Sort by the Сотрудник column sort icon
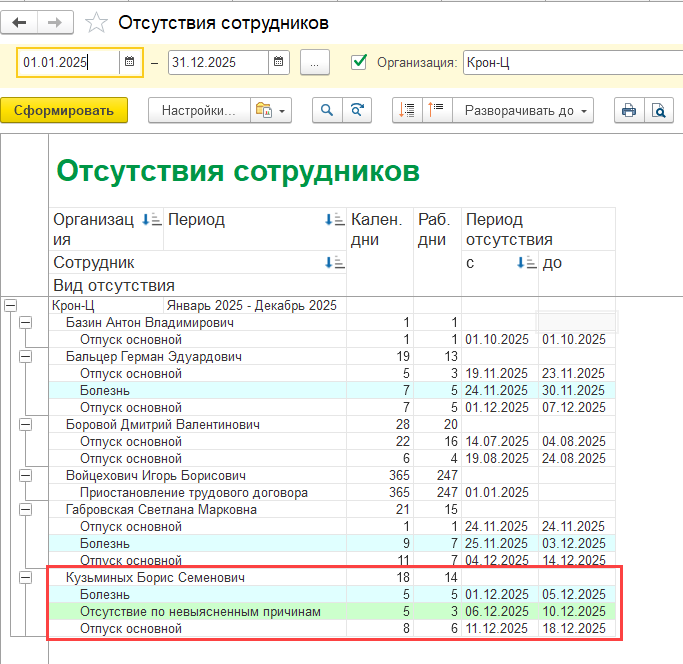Screen dimensions: 683x664 pyautogui.click(x=334, y=262)
